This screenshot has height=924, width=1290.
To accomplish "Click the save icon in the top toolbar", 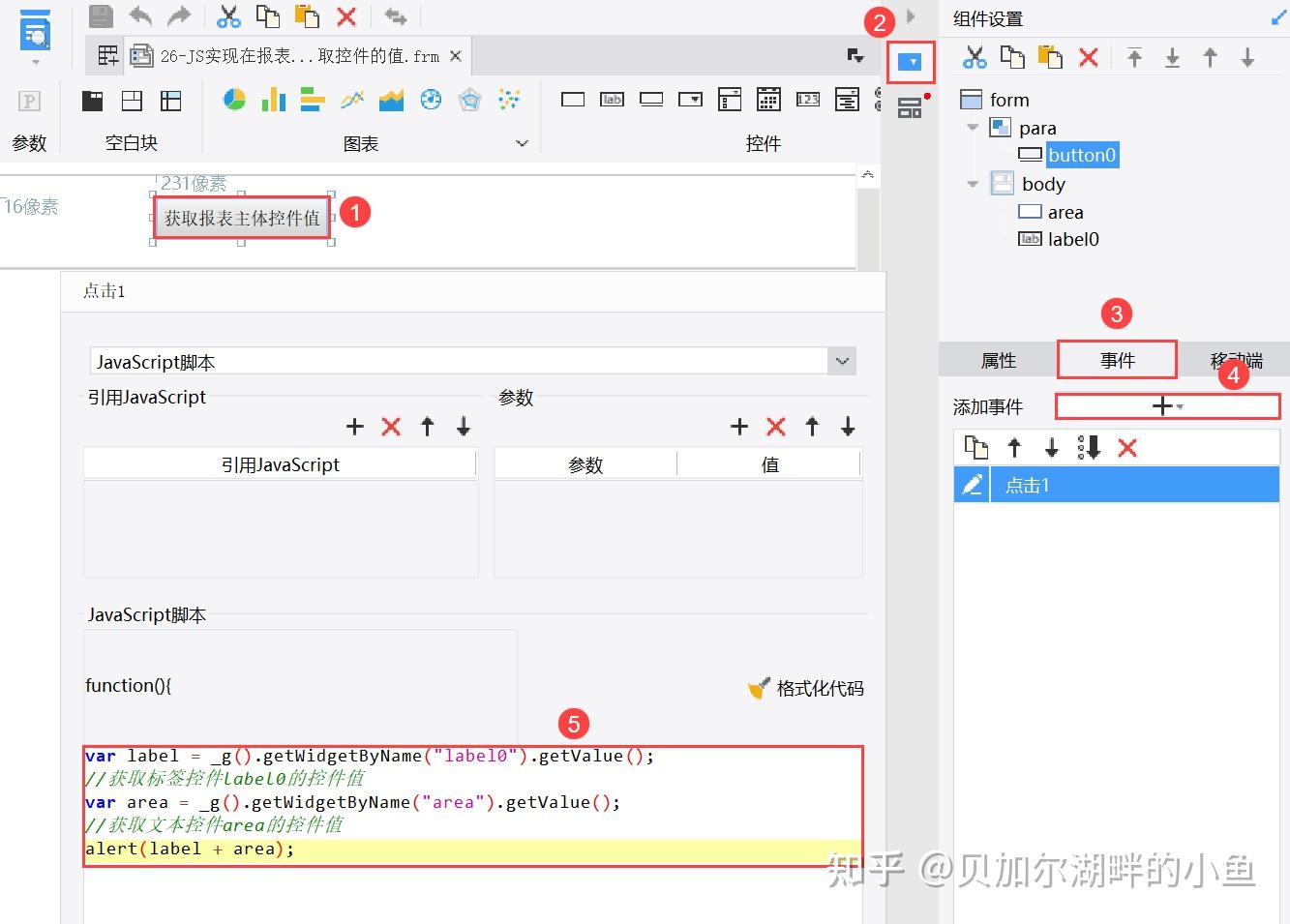I will pyautogui.click(x=100, y=15).
